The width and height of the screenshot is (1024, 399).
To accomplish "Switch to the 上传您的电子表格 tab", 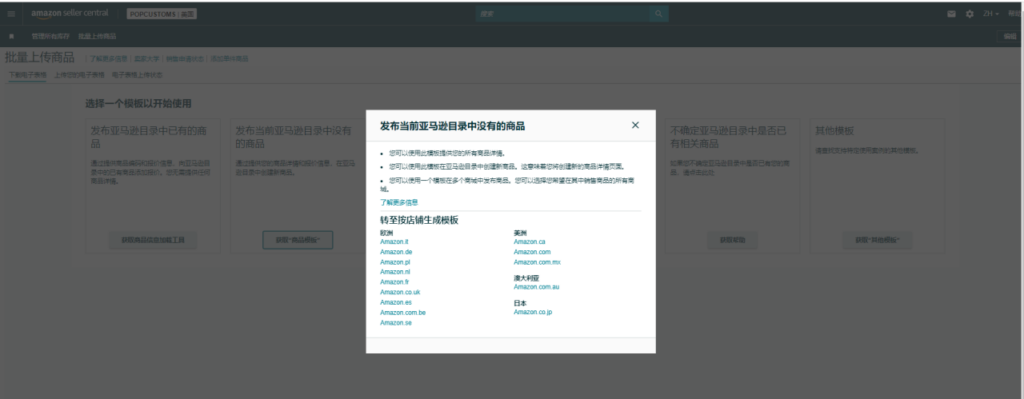I will (79, 75).
